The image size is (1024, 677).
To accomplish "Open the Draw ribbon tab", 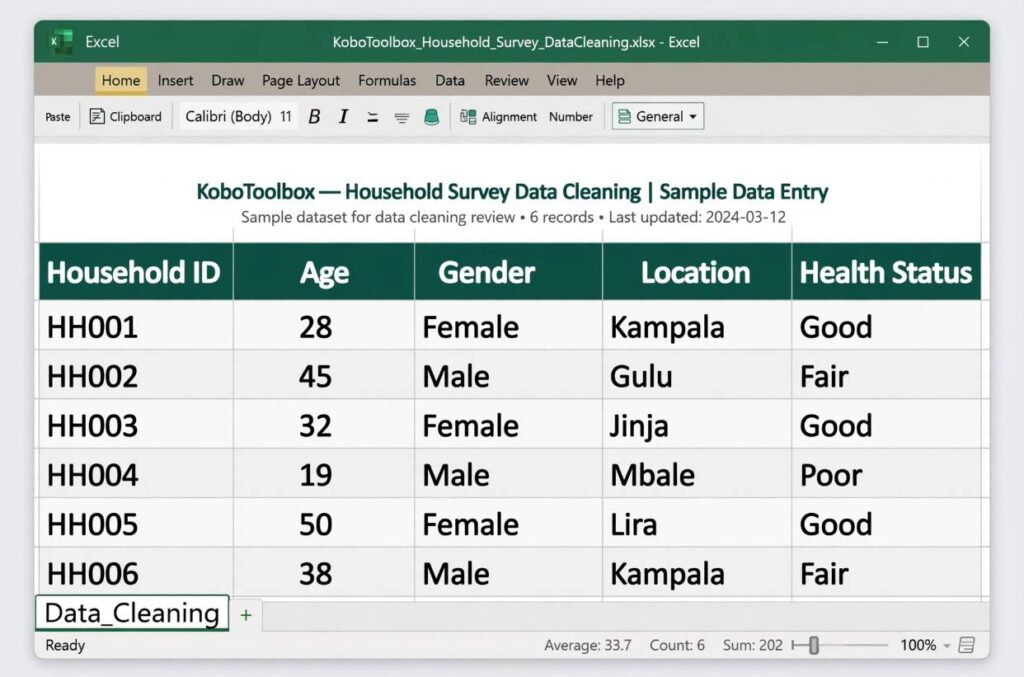I will (227, 80).
